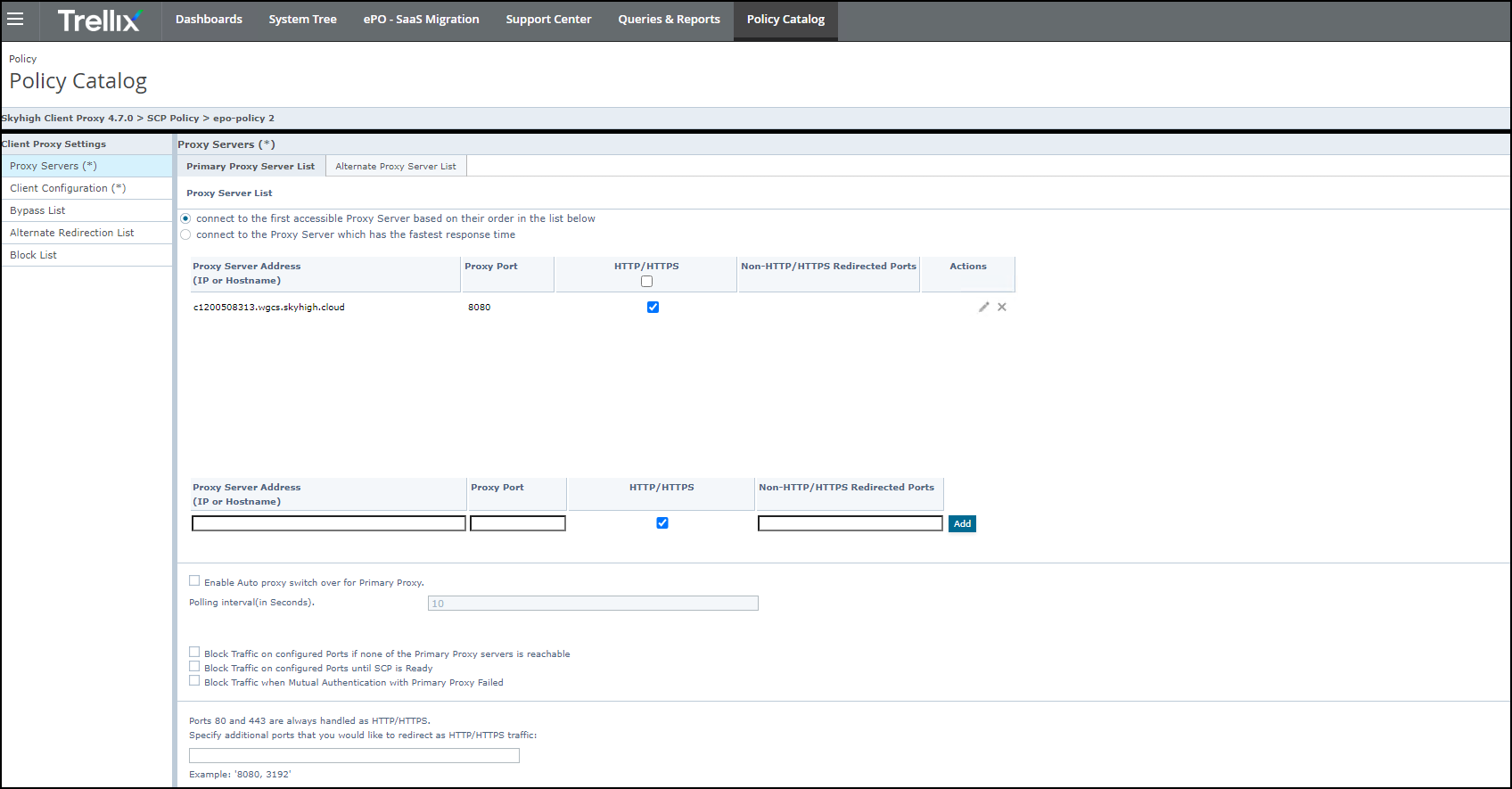
Task: Open the Bypass List section
Action: pos(37,210)
